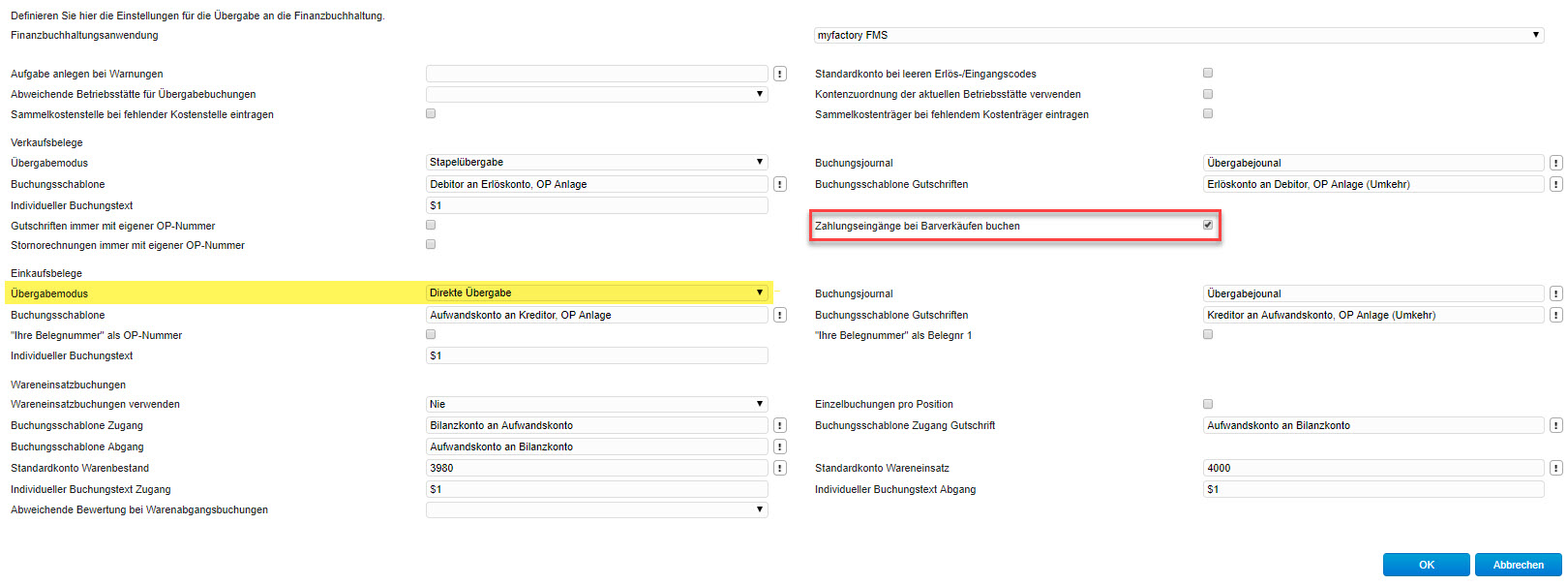Open Finanzbuchhaltungsanwendung dropdown showing myfactory FMS
The width and height of the screenshot is (1568, 585).
tap(1179, 35)
